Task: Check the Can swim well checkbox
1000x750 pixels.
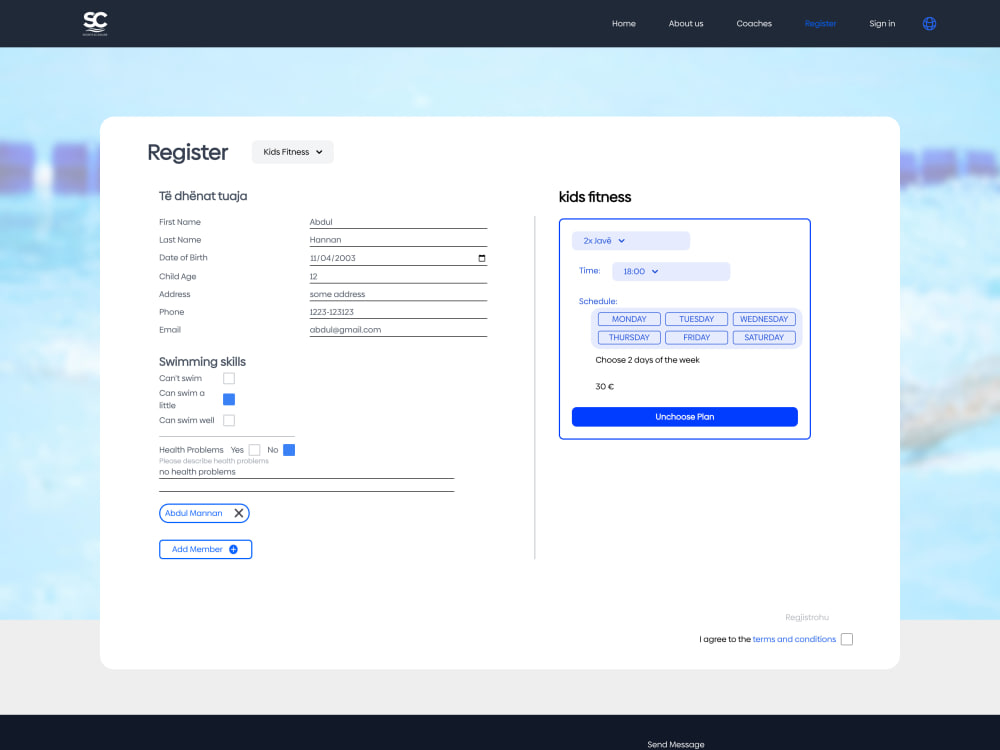Action: coord(229,420)
